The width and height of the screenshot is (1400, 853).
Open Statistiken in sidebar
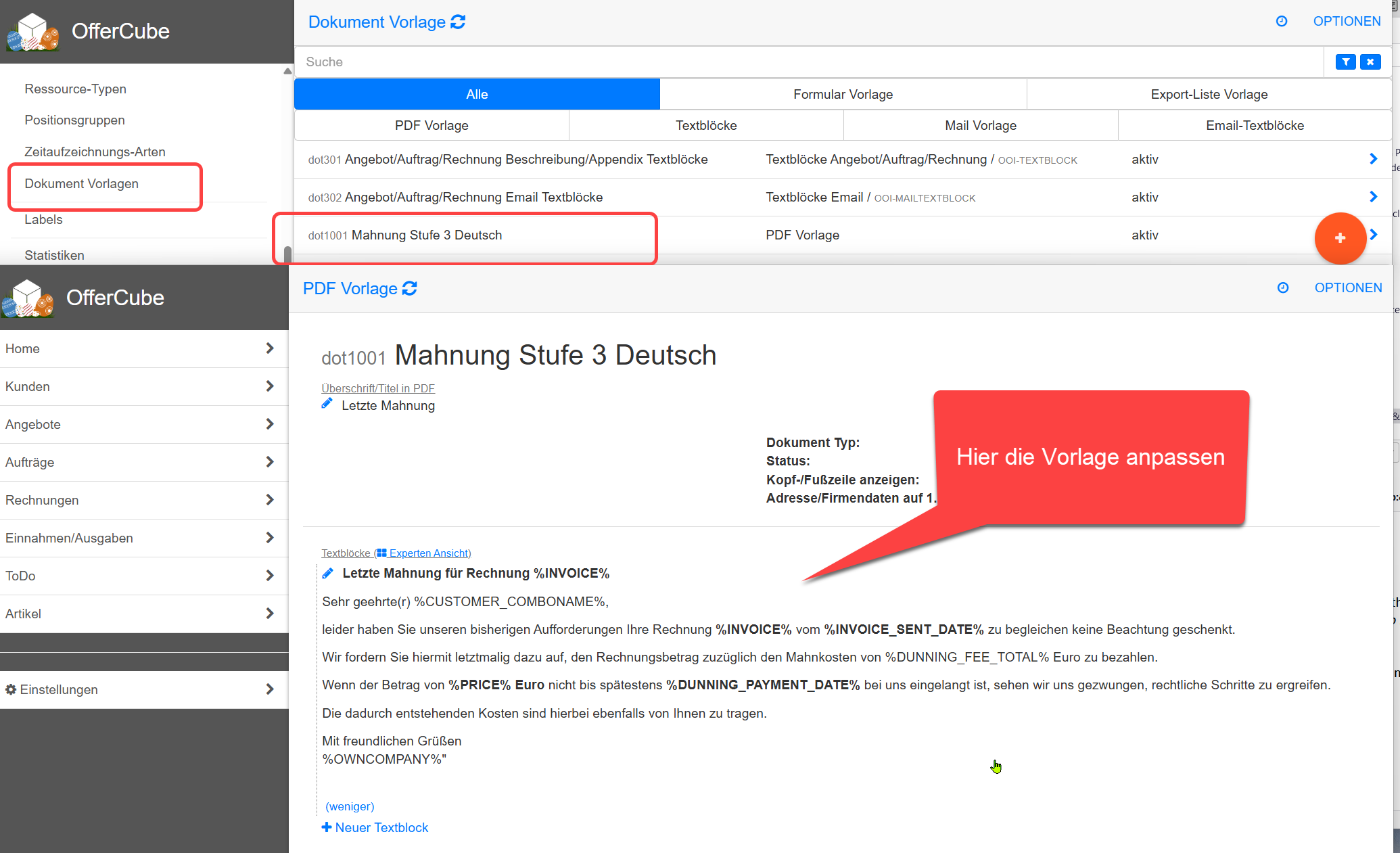click(54, 256)
